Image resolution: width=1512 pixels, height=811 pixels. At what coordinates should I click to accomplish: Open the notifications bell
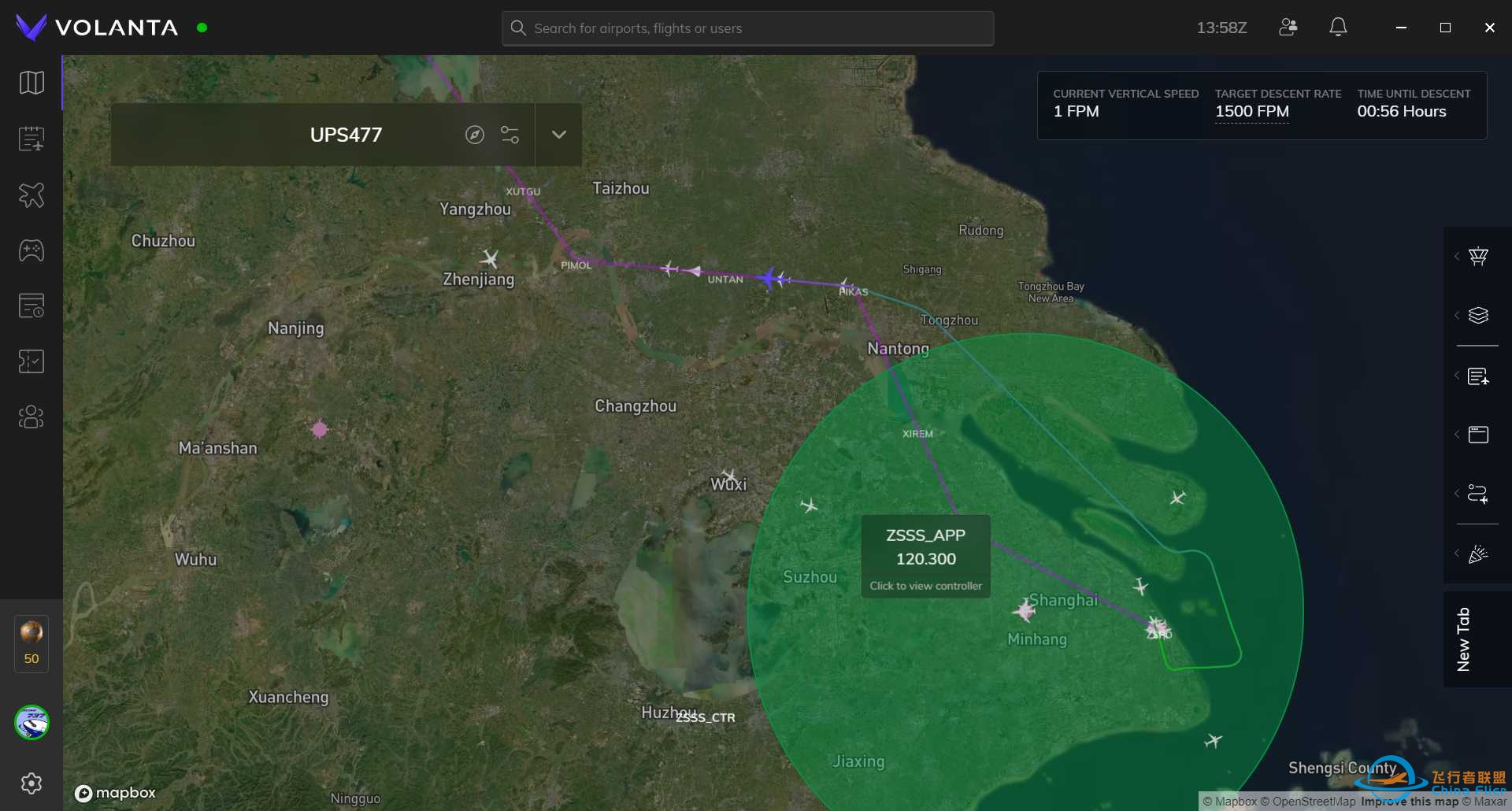pos(1338,28)
